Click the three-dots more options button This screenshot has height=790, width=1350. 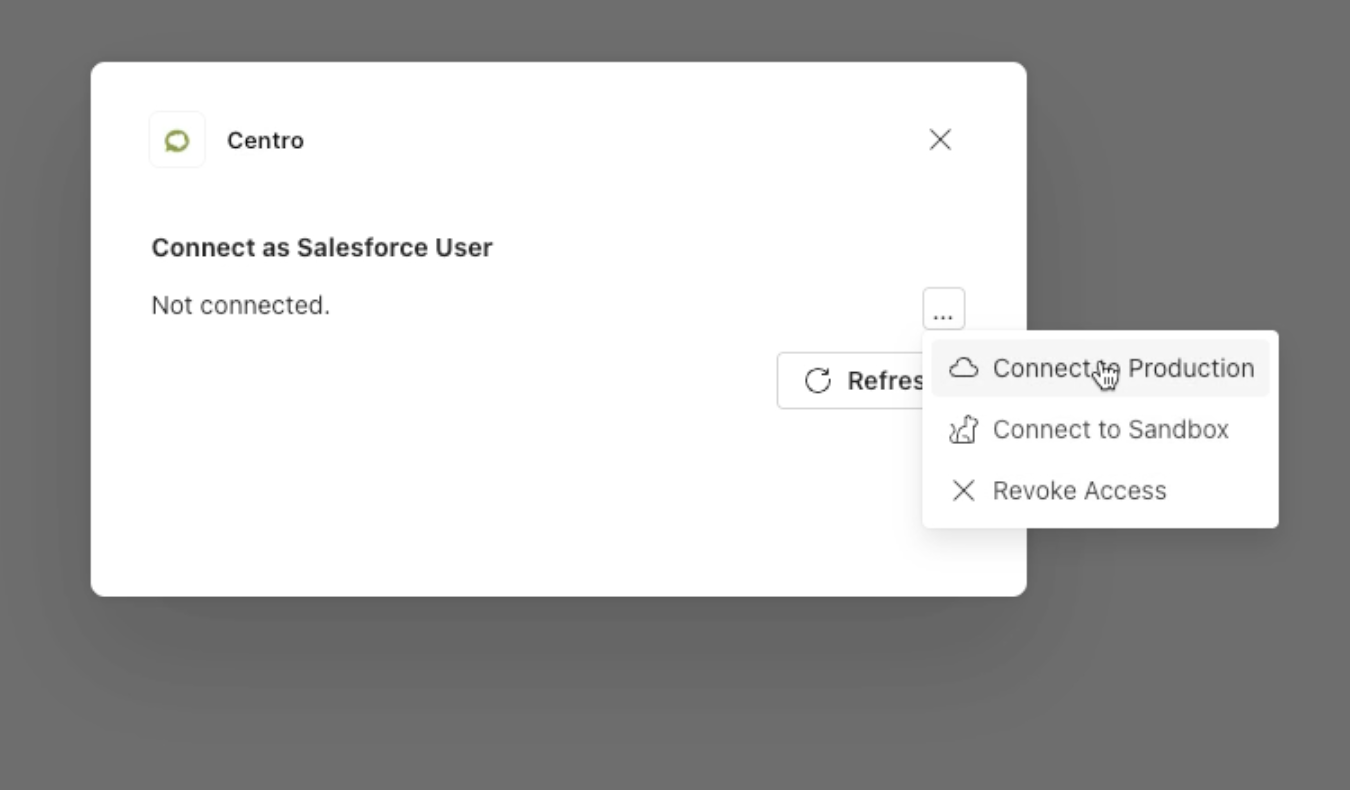tap(943, 309)
